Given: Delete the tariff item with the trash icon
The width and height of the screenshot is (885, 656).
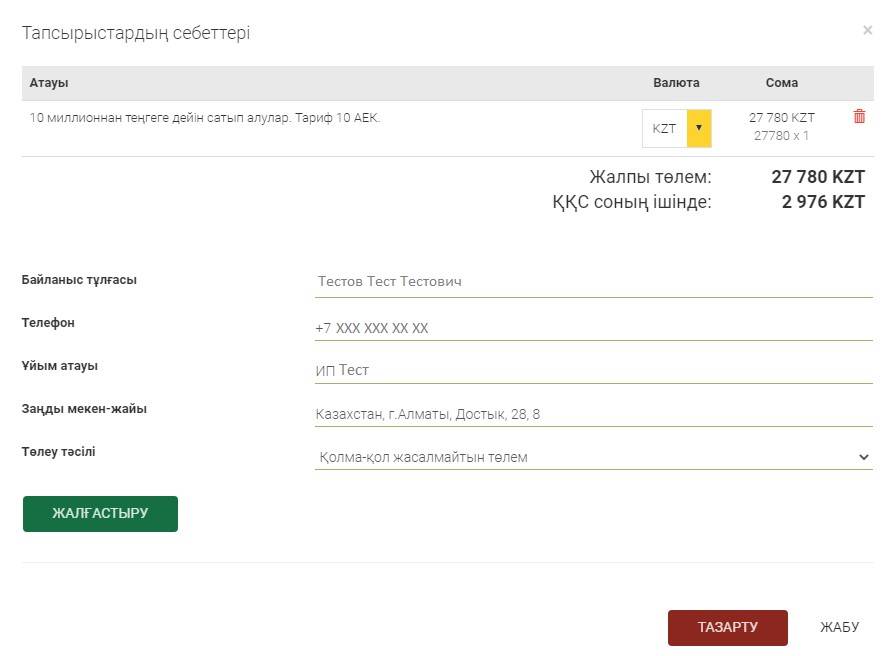Looking at the screenshot, I should (859, 117).
